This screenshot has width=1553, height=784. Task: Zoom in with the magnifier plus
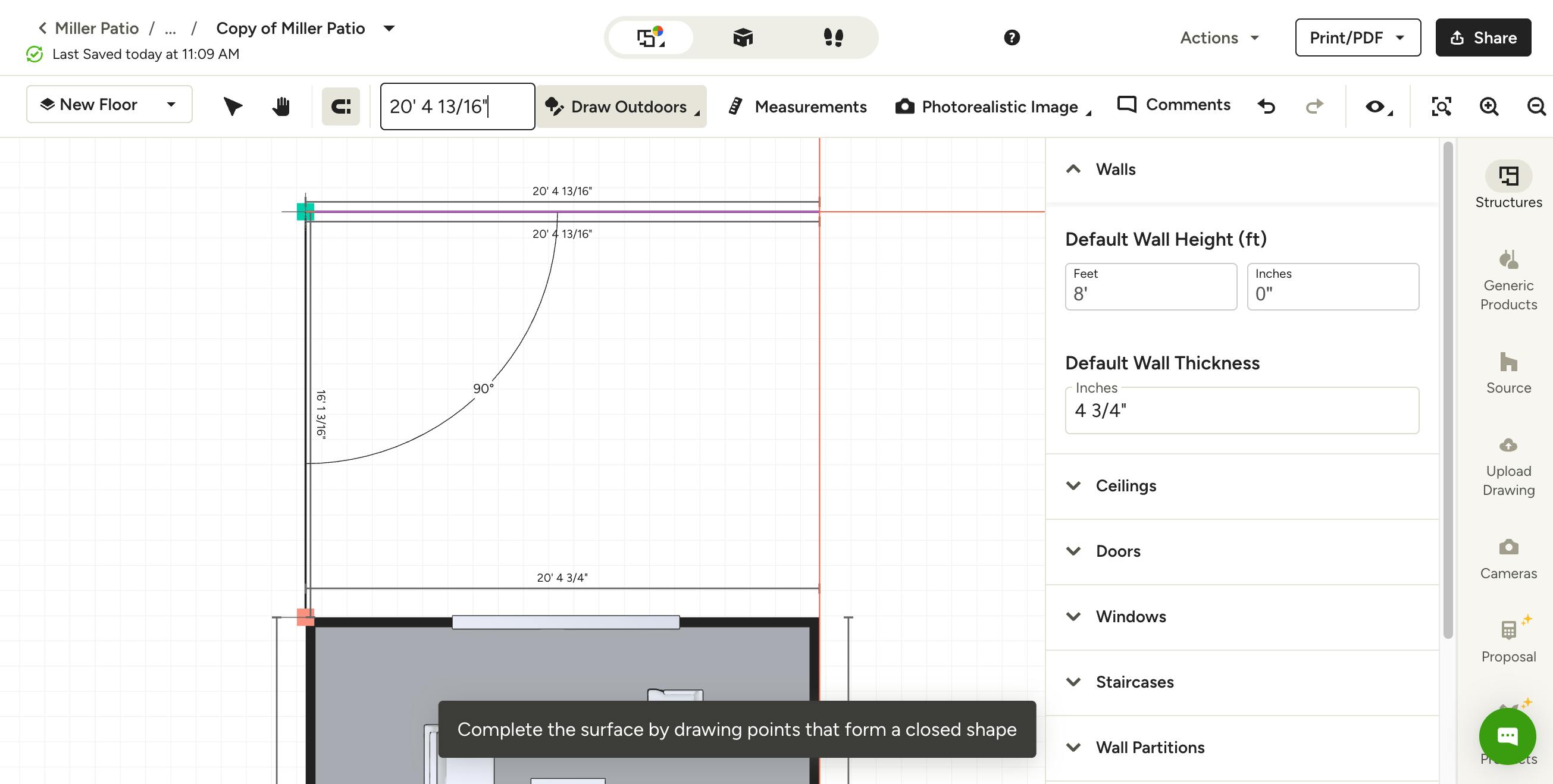pos(1489,106)
